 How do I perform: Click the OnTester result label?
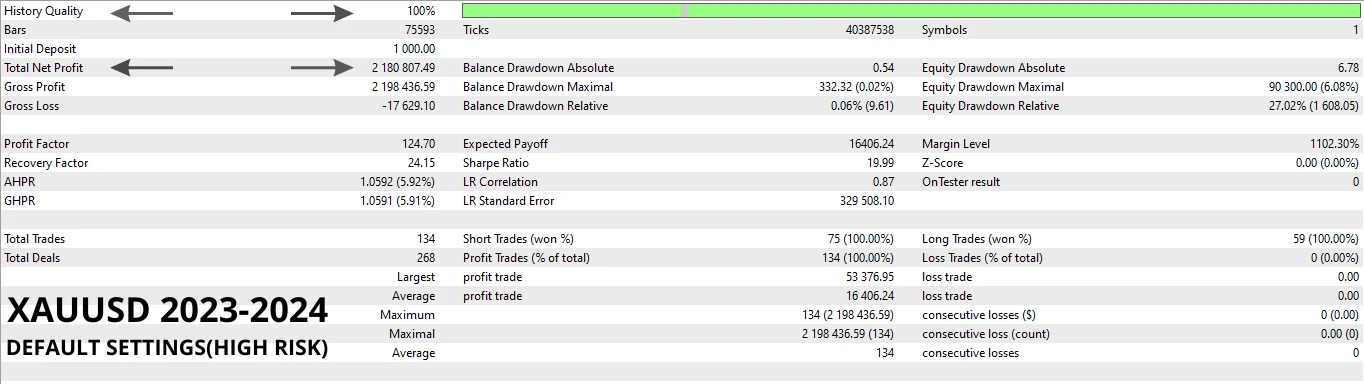click(x=961, y=182)
